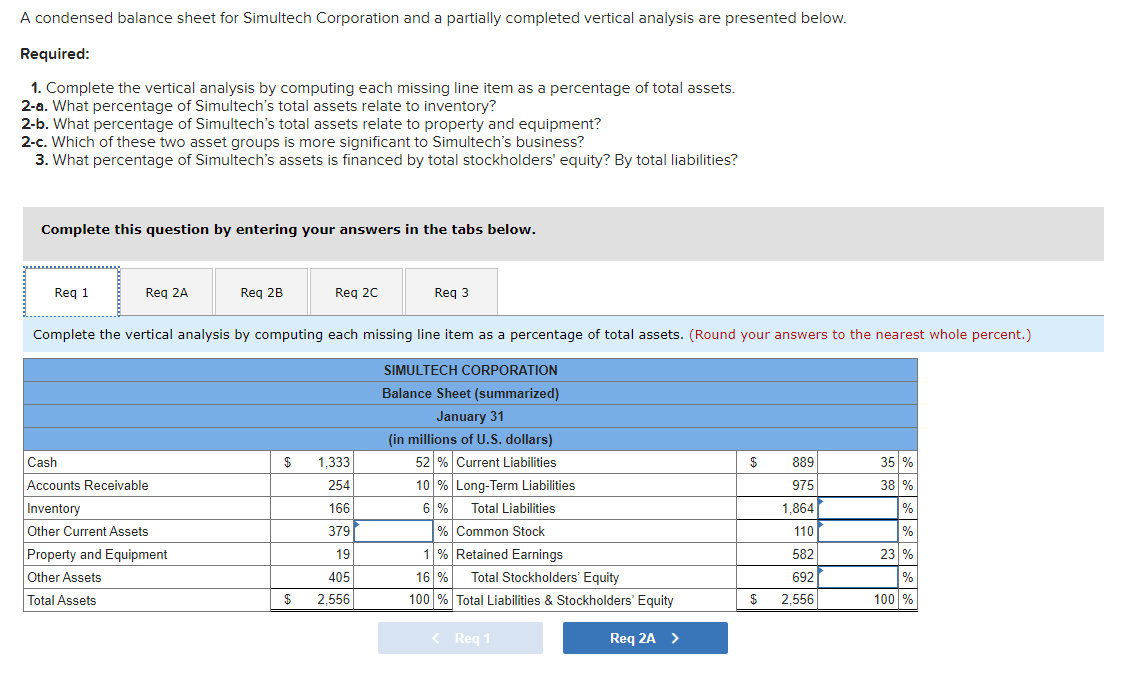Image resolution: width=1125 pixels, height=682 pixels.
Task: Switch to the Req 2A tab
Action: [166, 291]
